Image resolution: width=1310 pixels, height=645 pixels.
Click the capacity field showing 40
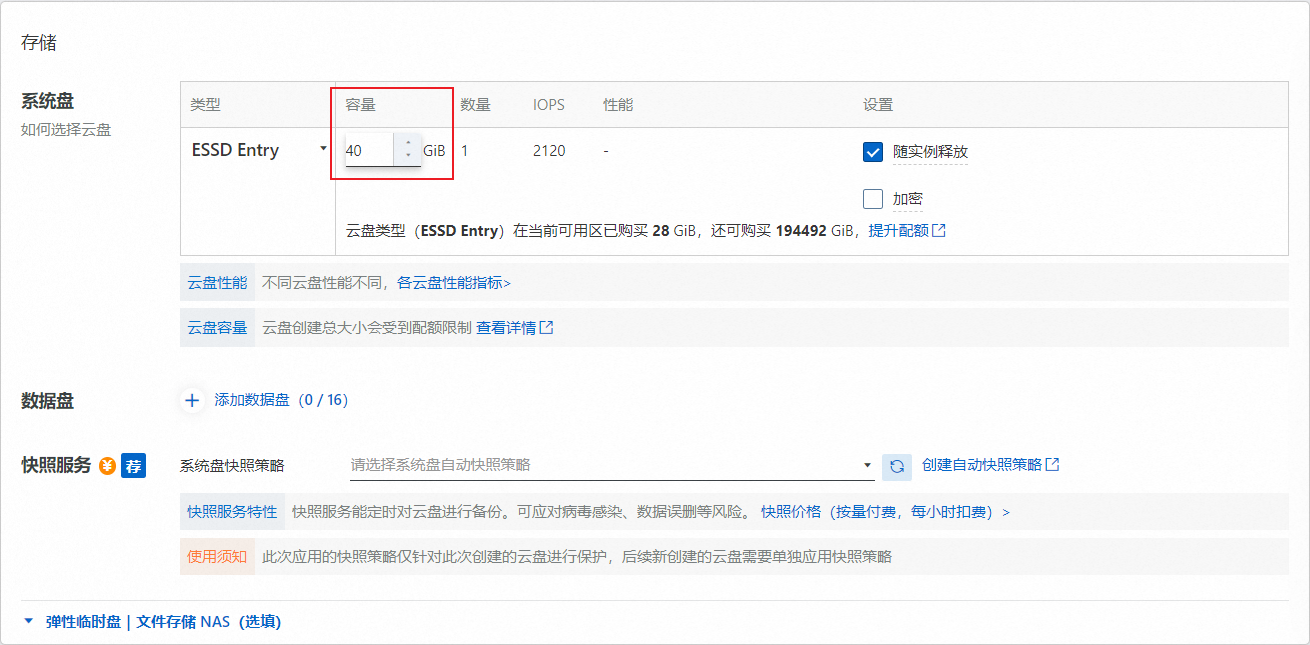[x=366, y=151]
